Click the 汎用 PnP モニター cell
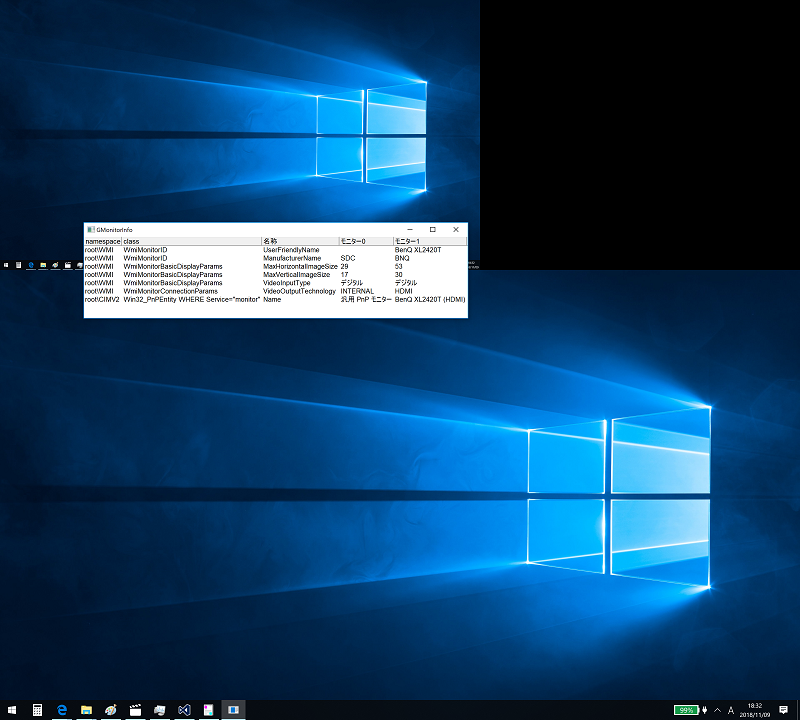The width and height of the screenshot is (800, 720). click(x=366, y=300)
